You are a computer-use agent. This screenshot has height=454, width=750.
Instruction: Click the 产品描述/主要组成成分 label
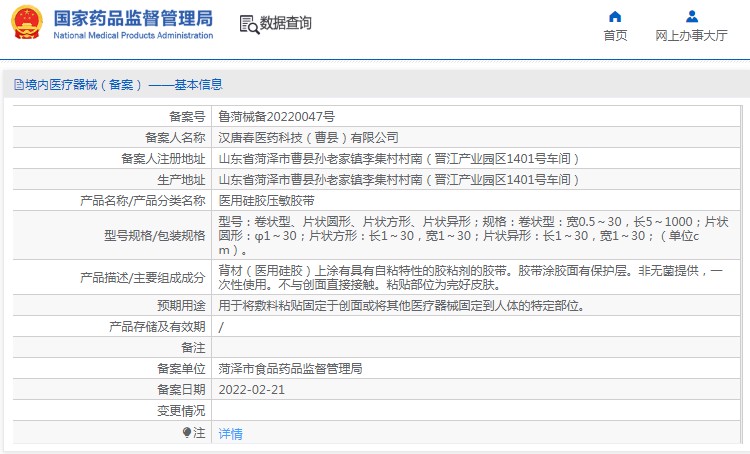click(x=143, y=277)
